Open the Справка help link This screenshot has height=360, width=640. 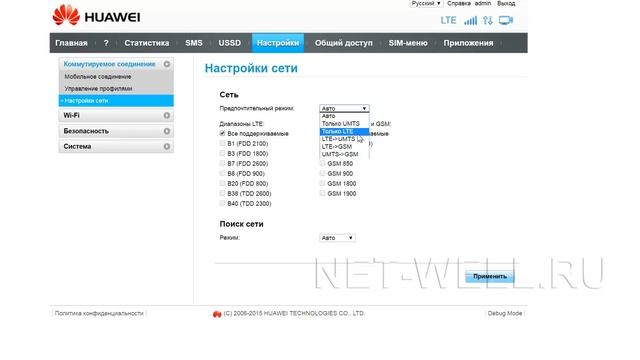pos(459,3)
